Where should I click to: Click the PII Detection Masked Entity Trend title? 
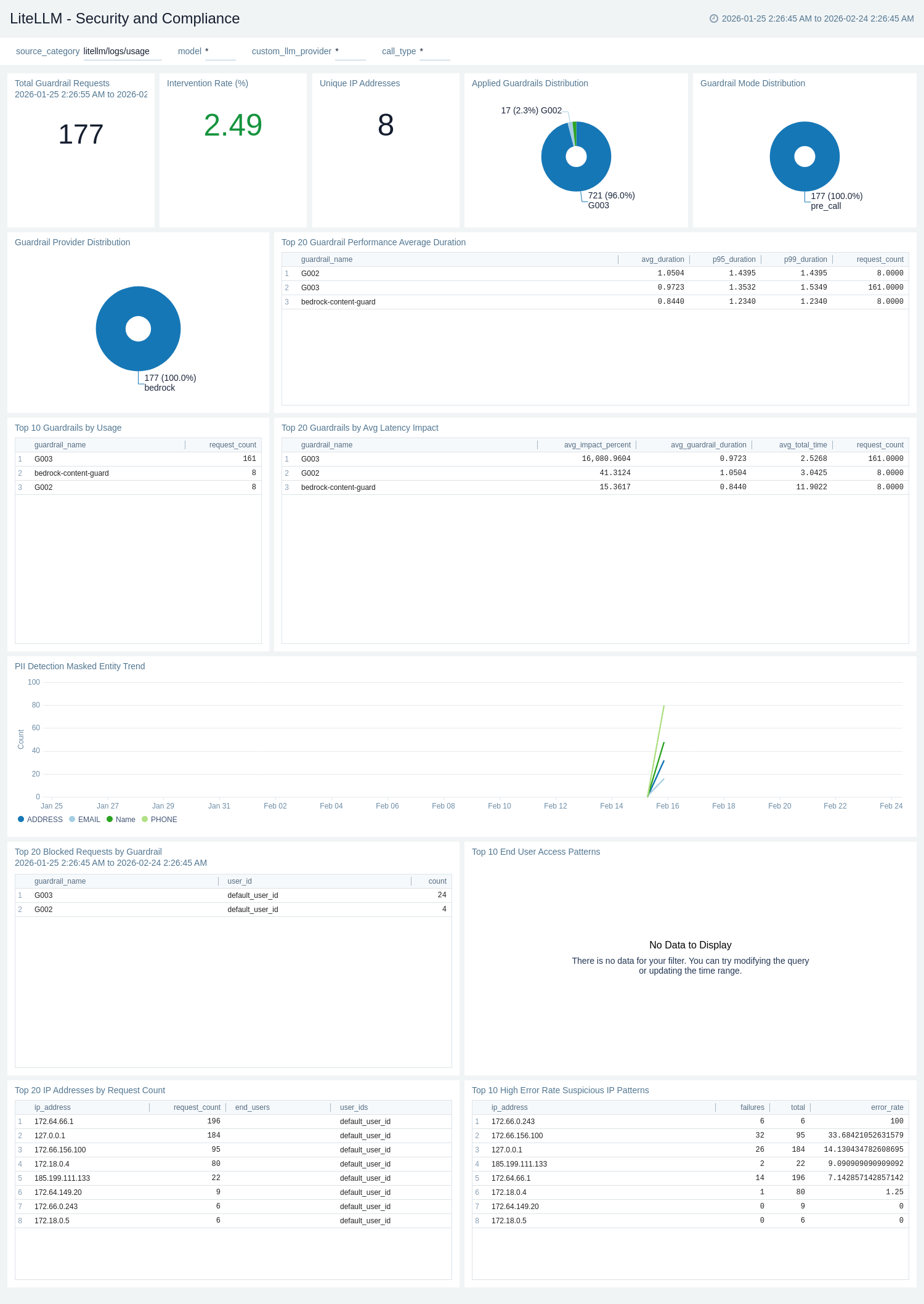click(x=79, y=666)
